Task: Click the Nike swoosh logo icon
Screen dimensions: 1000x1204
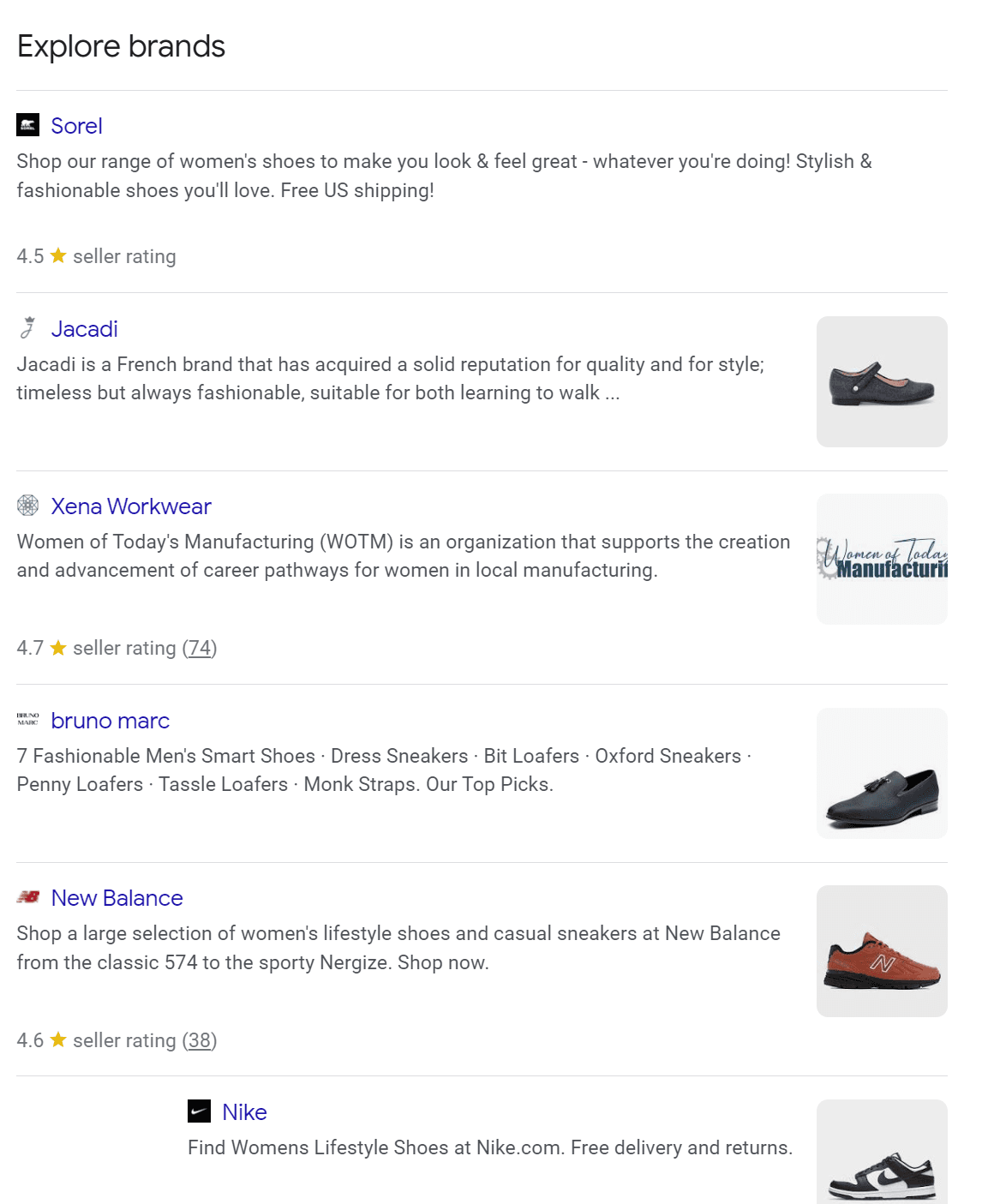Action: click(x=200, y=1111)
